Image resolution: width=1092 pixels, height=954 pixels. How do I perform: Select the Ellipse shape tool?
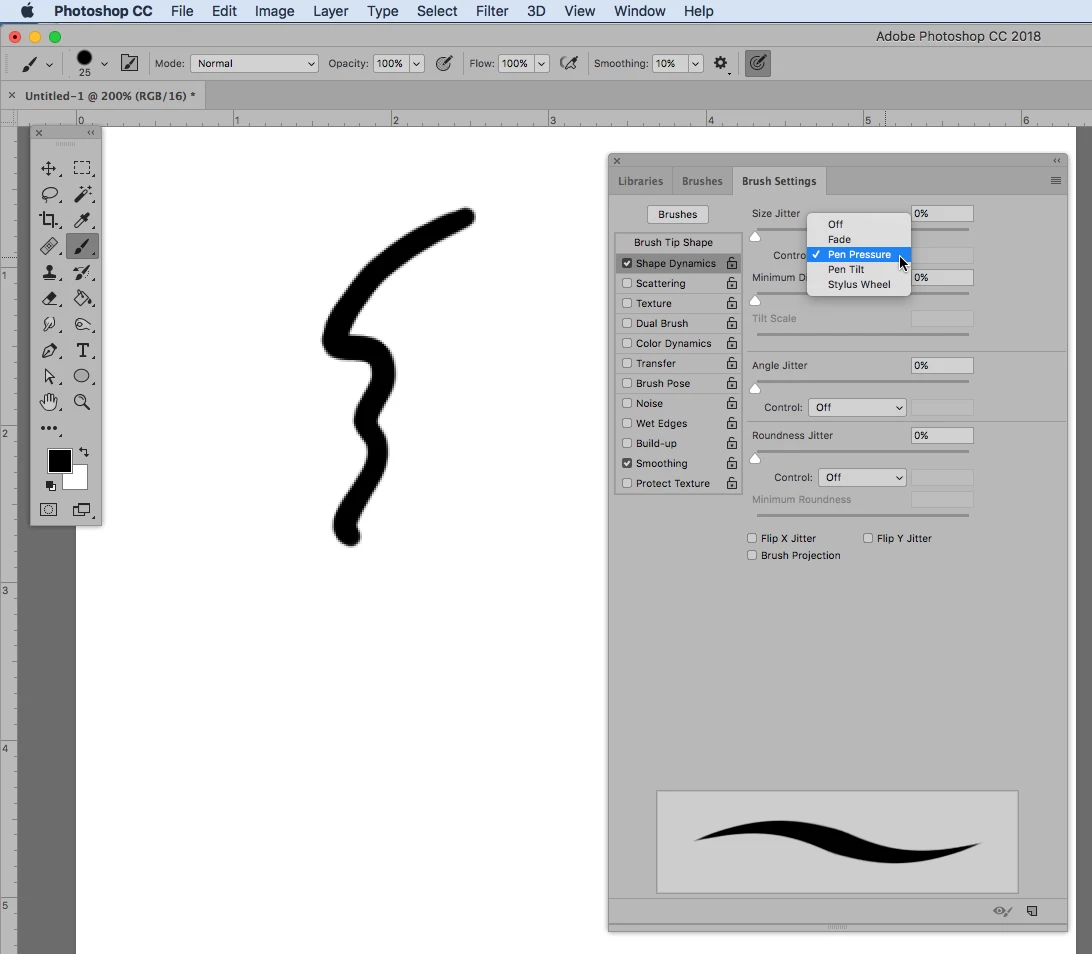point(82,376)
